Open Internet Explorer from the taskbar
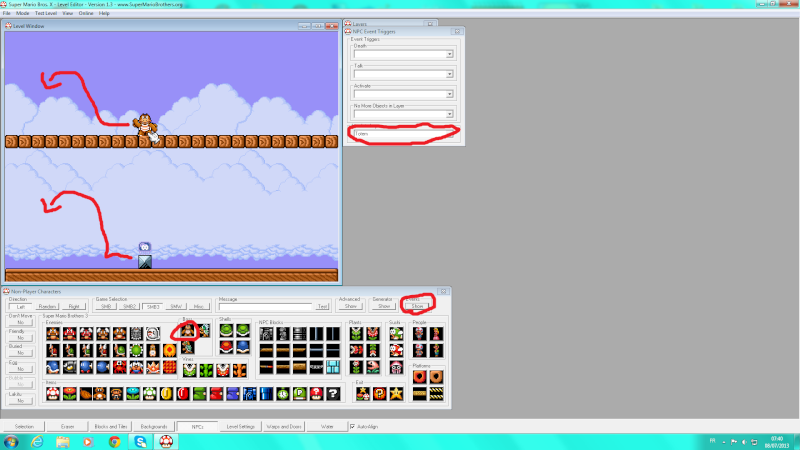This screenshot has width=800, height=450. click(37, 441)
